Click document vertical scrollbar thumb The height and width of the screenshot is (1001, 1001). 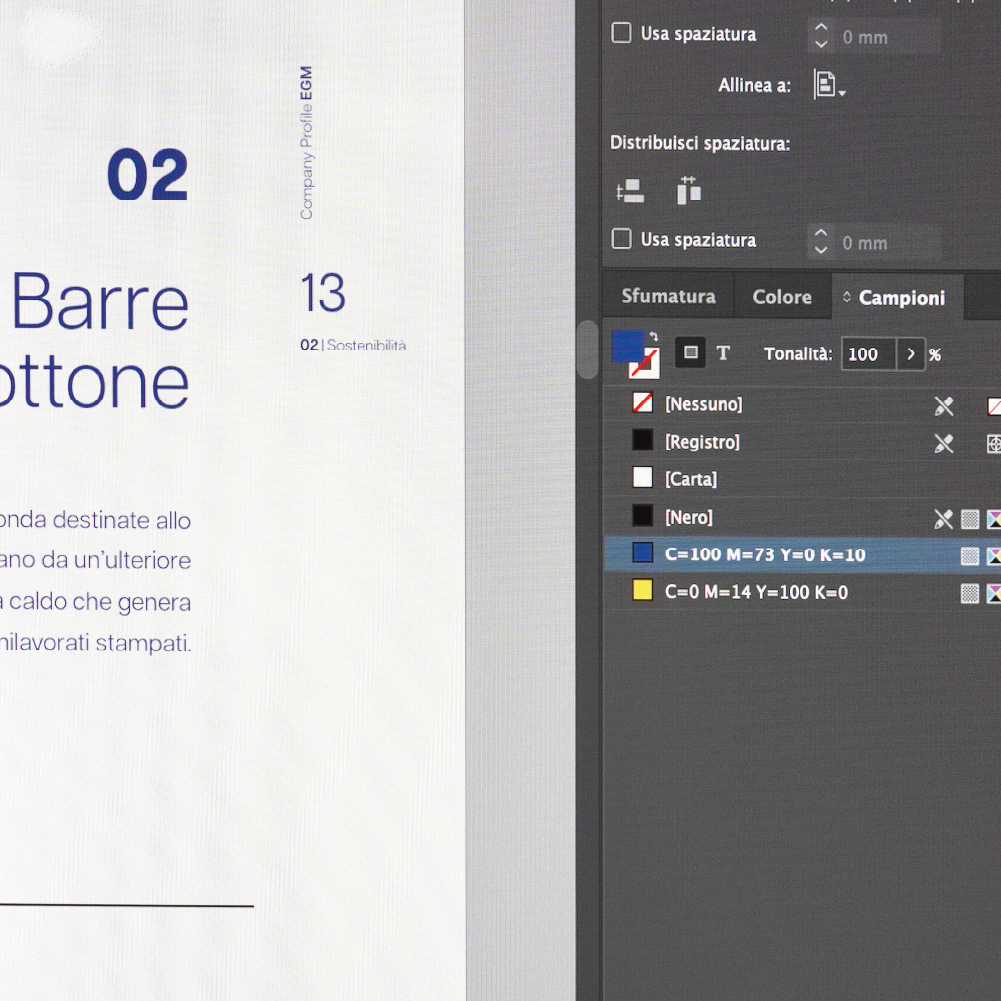tap(587, 349)
